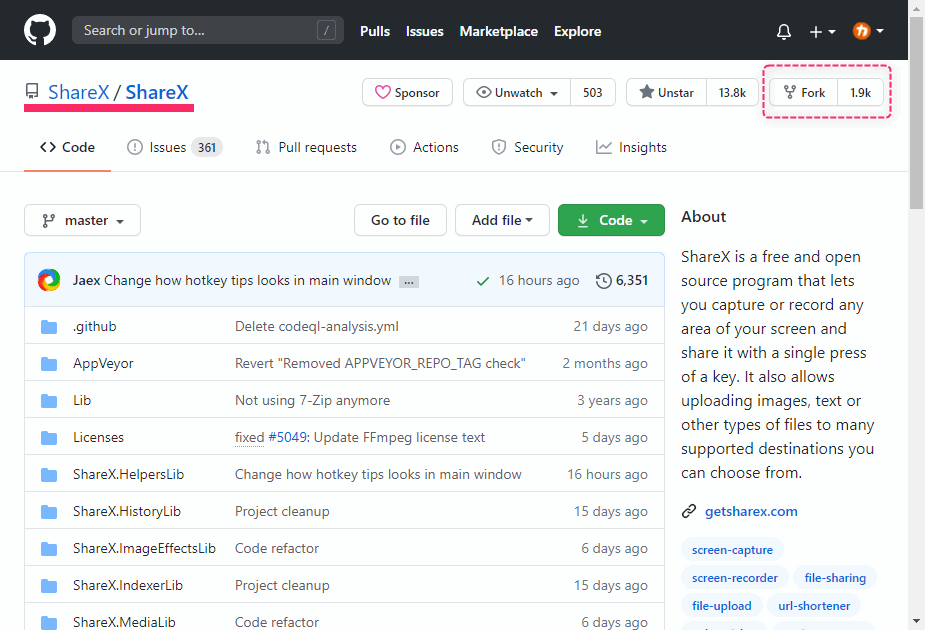The width and height of the screenshot is (925, 630).
Task: Open the ShareX.HelpersLib folder
Action: (129, 474)
